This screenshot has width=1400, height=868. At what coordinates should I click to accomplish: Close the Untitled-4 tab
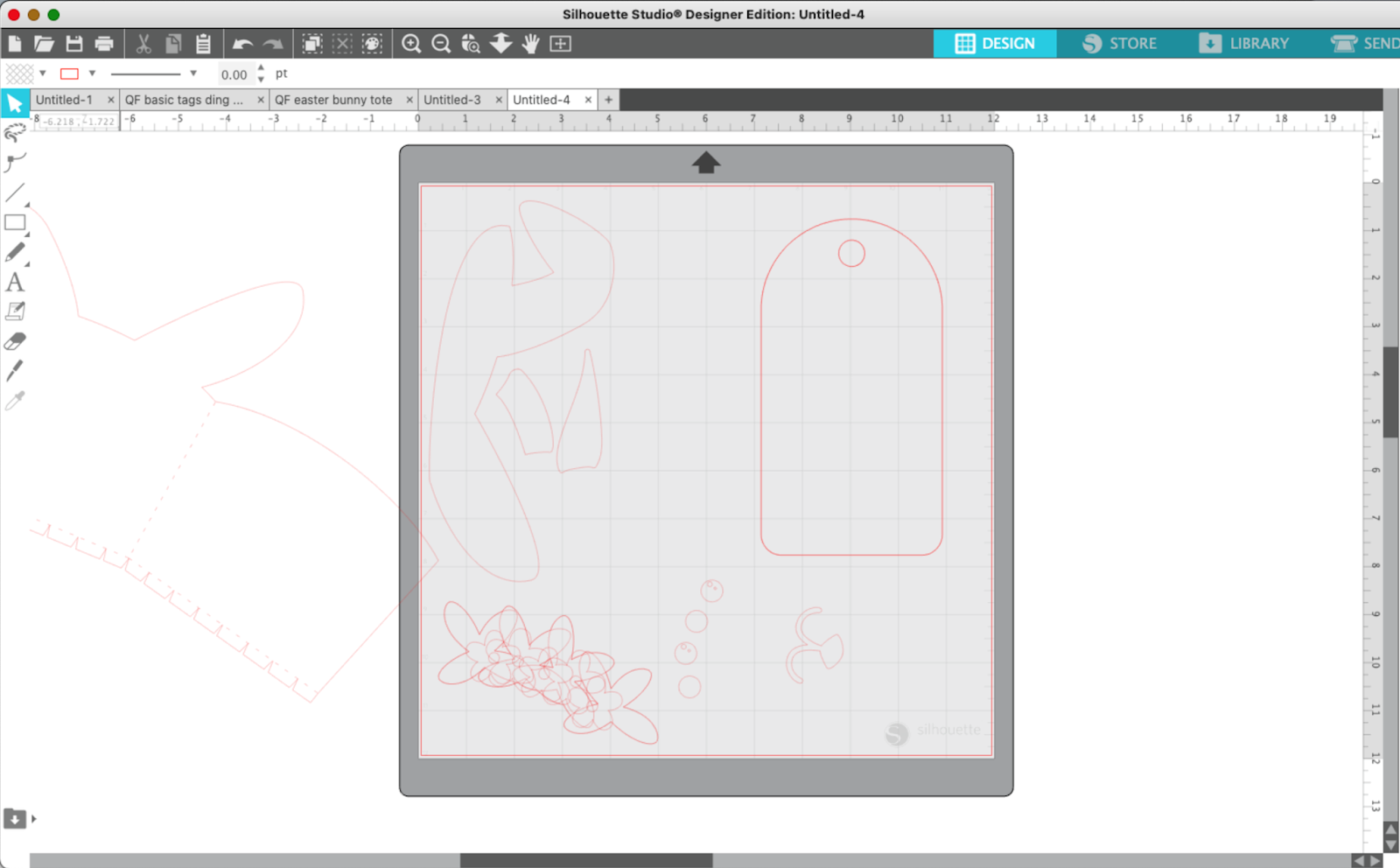coord(588,100)
